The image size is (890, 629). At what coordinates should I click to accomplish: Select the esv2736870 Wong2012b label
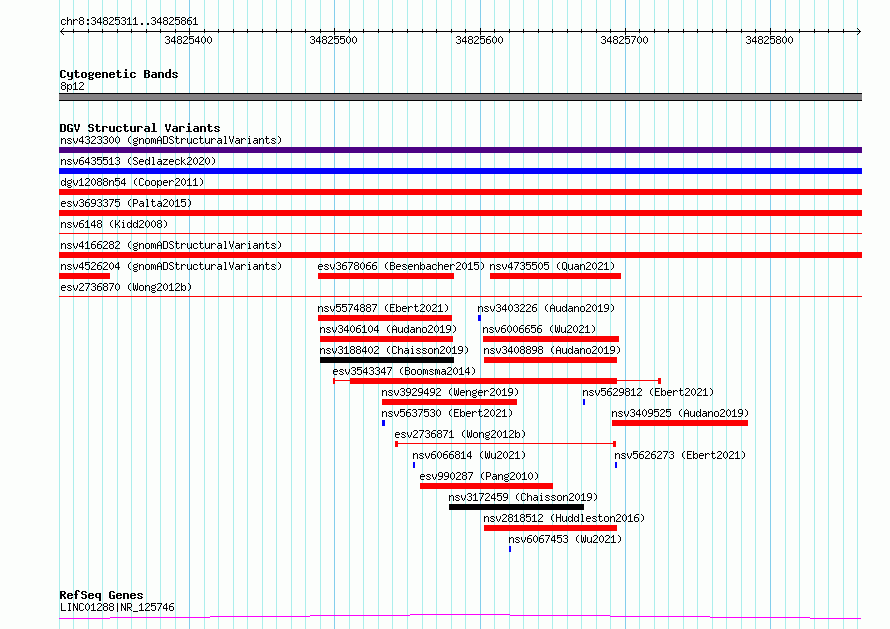coord(126,287)
